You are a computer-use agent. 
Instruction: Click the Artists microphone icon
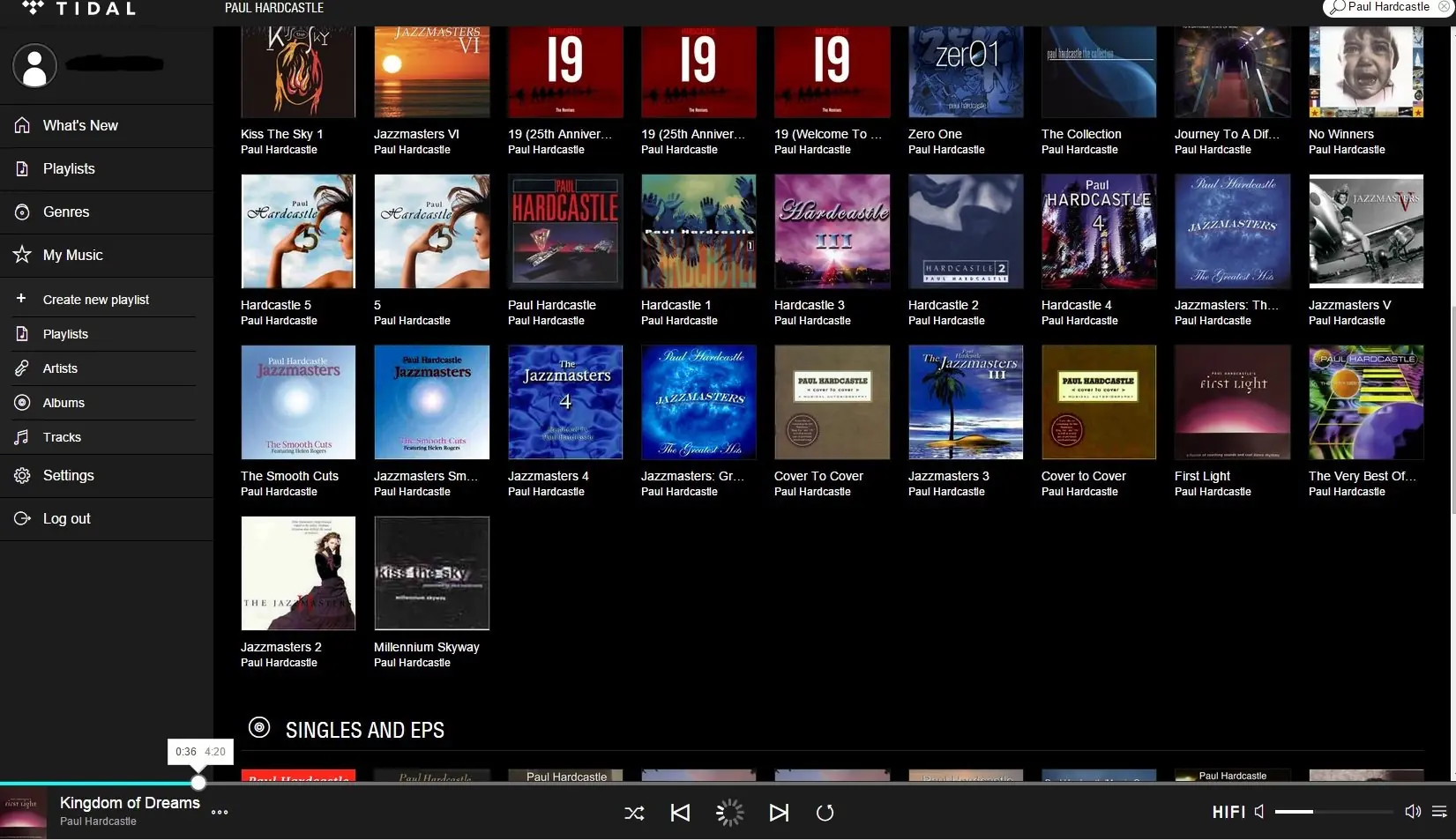tap(22, 368)
